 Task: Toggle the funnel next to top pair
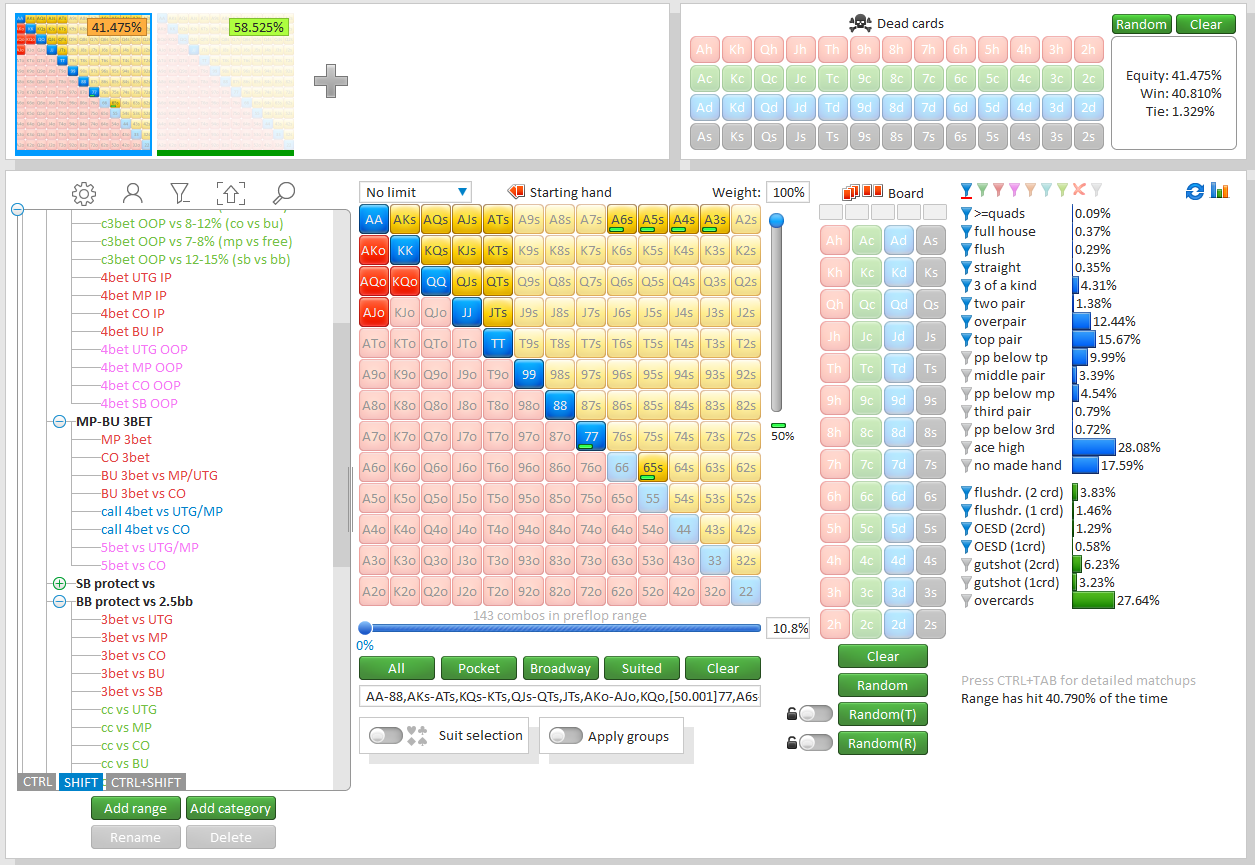click(966, 339)
